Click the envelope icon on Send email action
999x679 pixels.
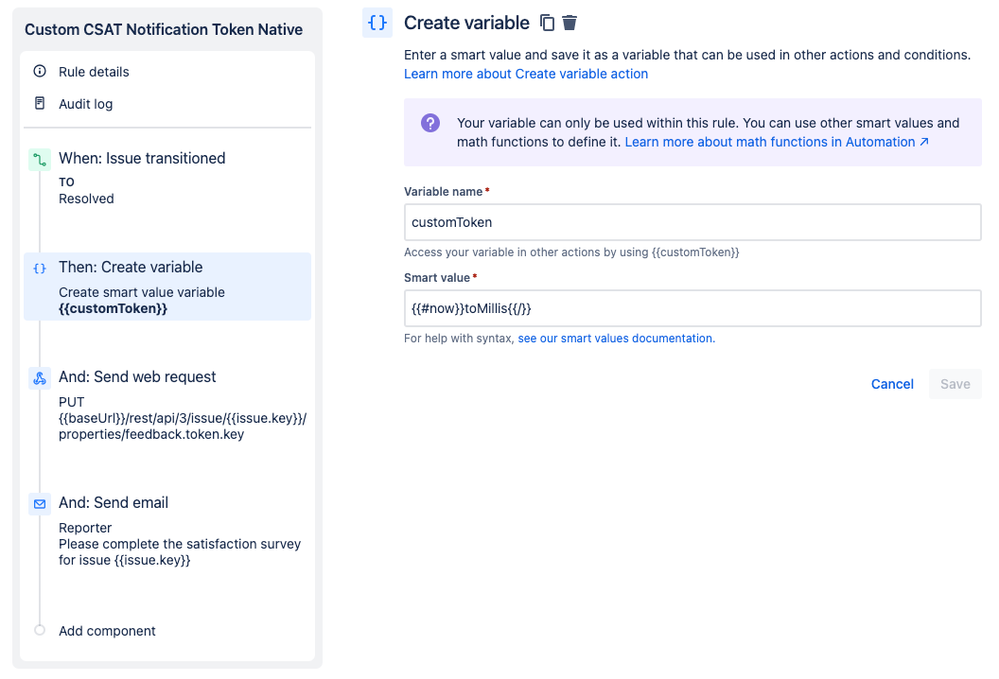(x=39, y=504)
